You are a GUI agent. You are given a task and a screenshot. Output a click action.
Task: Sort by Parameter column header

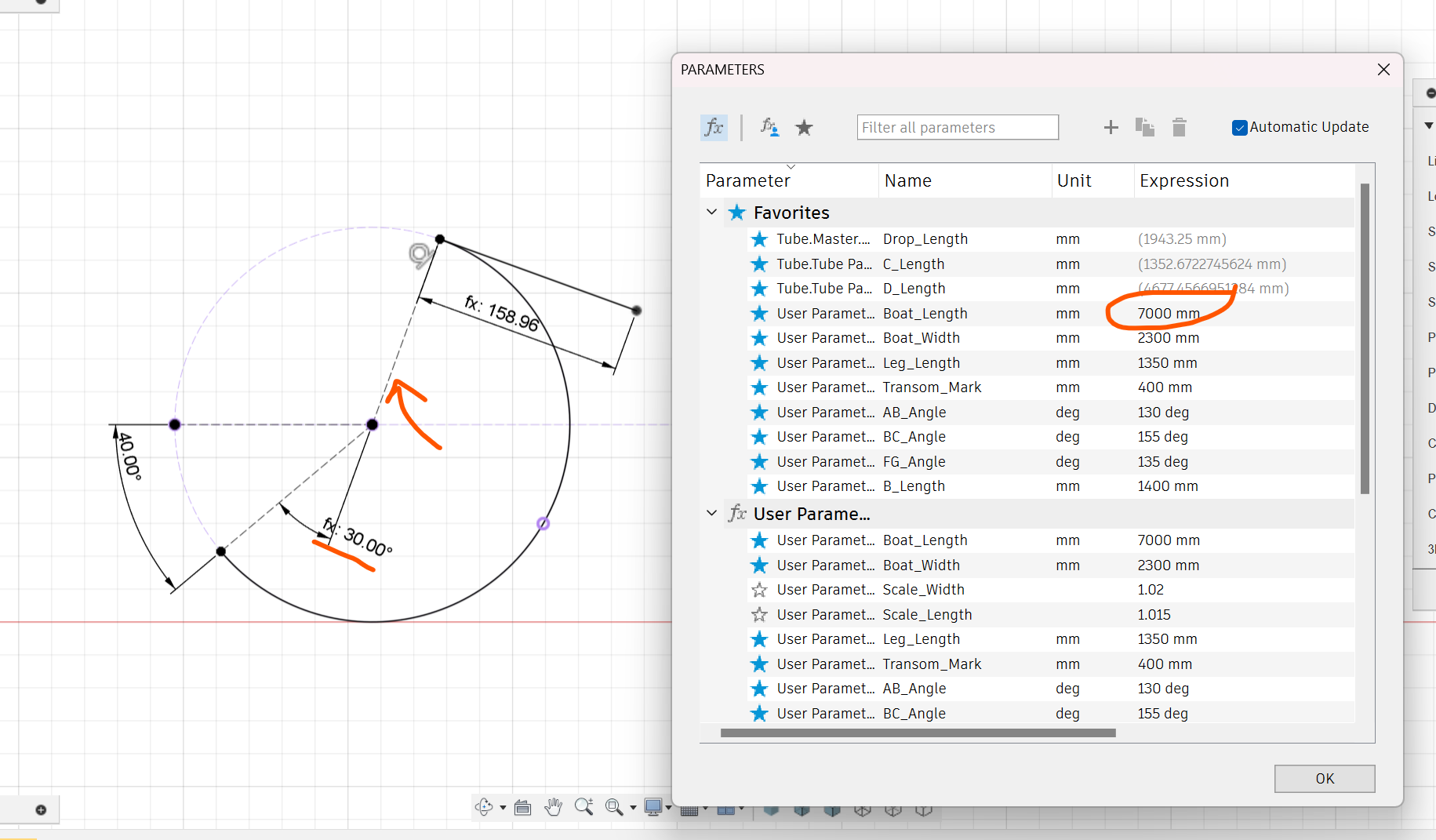tap(789, 180)
